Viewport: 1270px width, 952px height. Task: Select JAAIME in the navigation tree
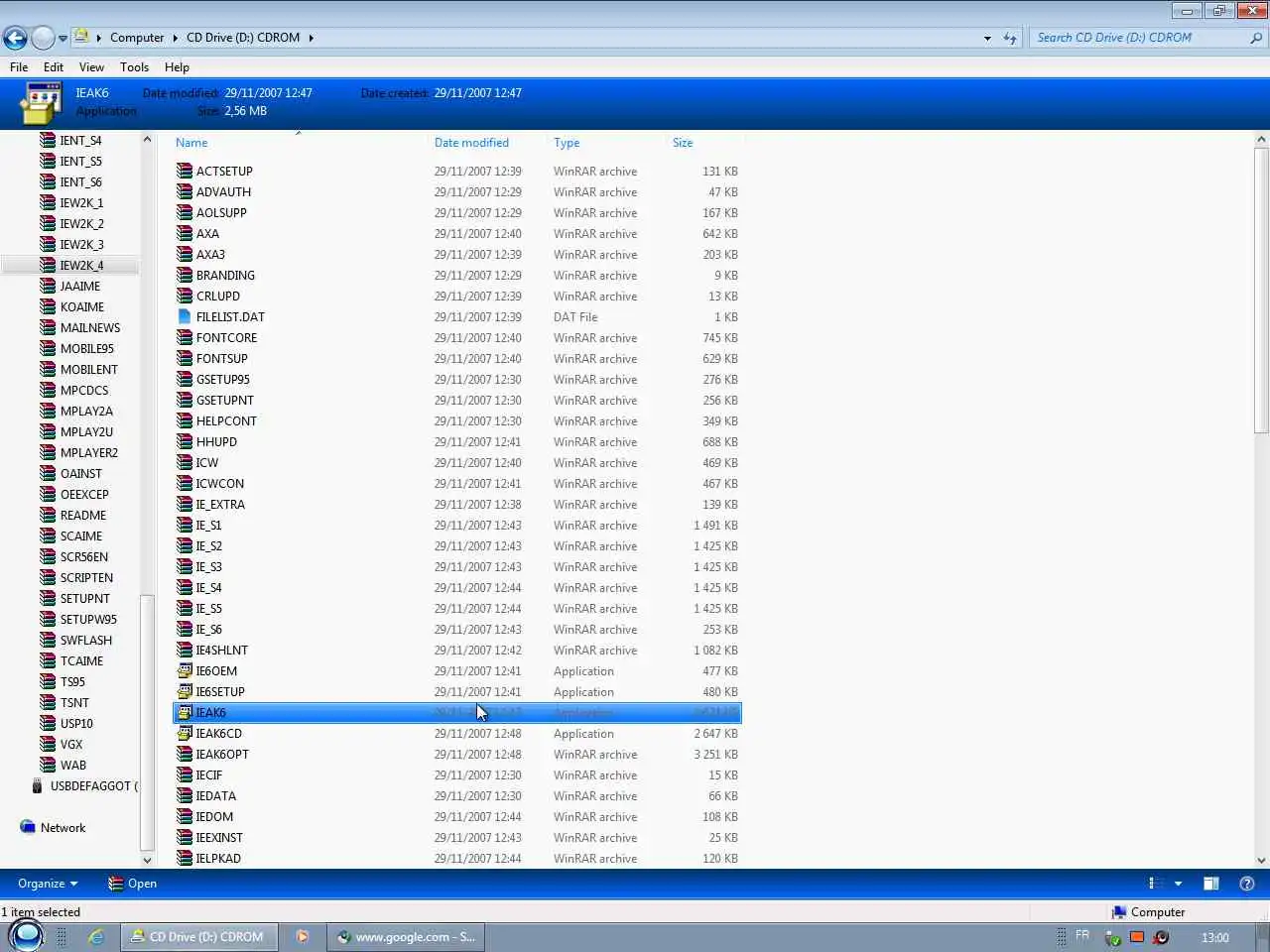point(79,286)
